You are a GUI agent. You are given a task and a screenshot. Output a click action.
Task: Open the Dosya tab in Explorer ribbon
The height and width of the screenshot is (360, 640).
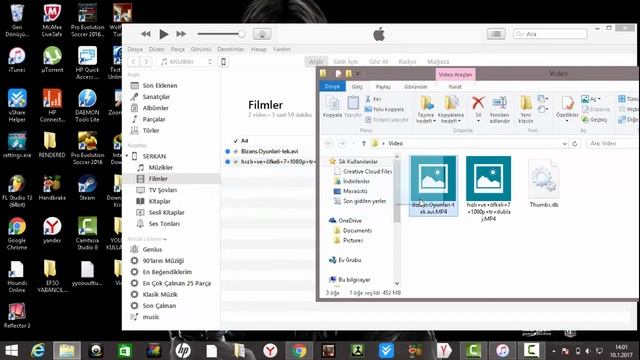[x=332, y=87]
